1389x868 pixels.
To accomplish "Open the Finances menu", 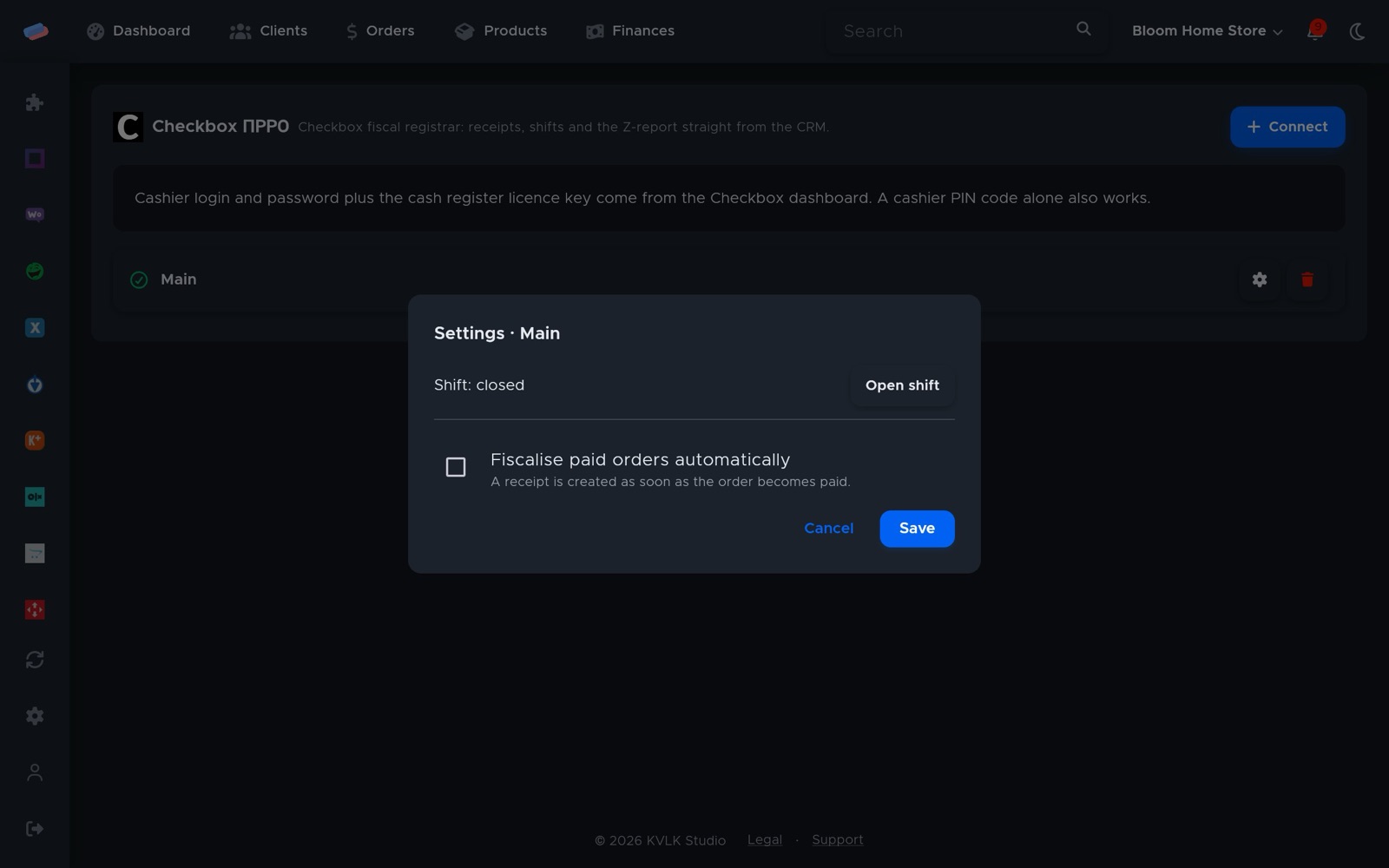I will 630,31.
